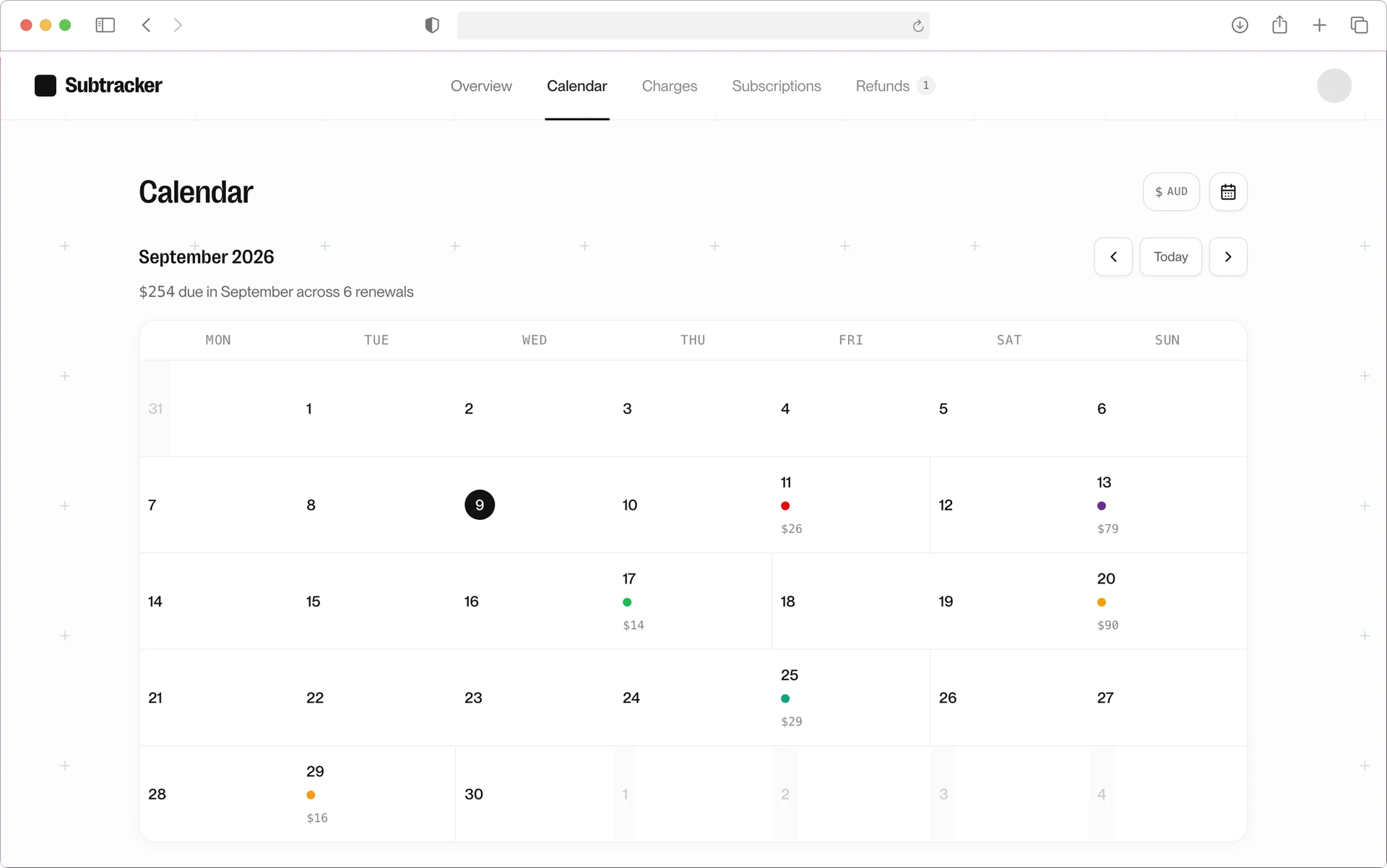Viewport: 1387px width, 868px height.
Task: Click the browser address bar
Action: pyautogui.click(x=693, y=25)
